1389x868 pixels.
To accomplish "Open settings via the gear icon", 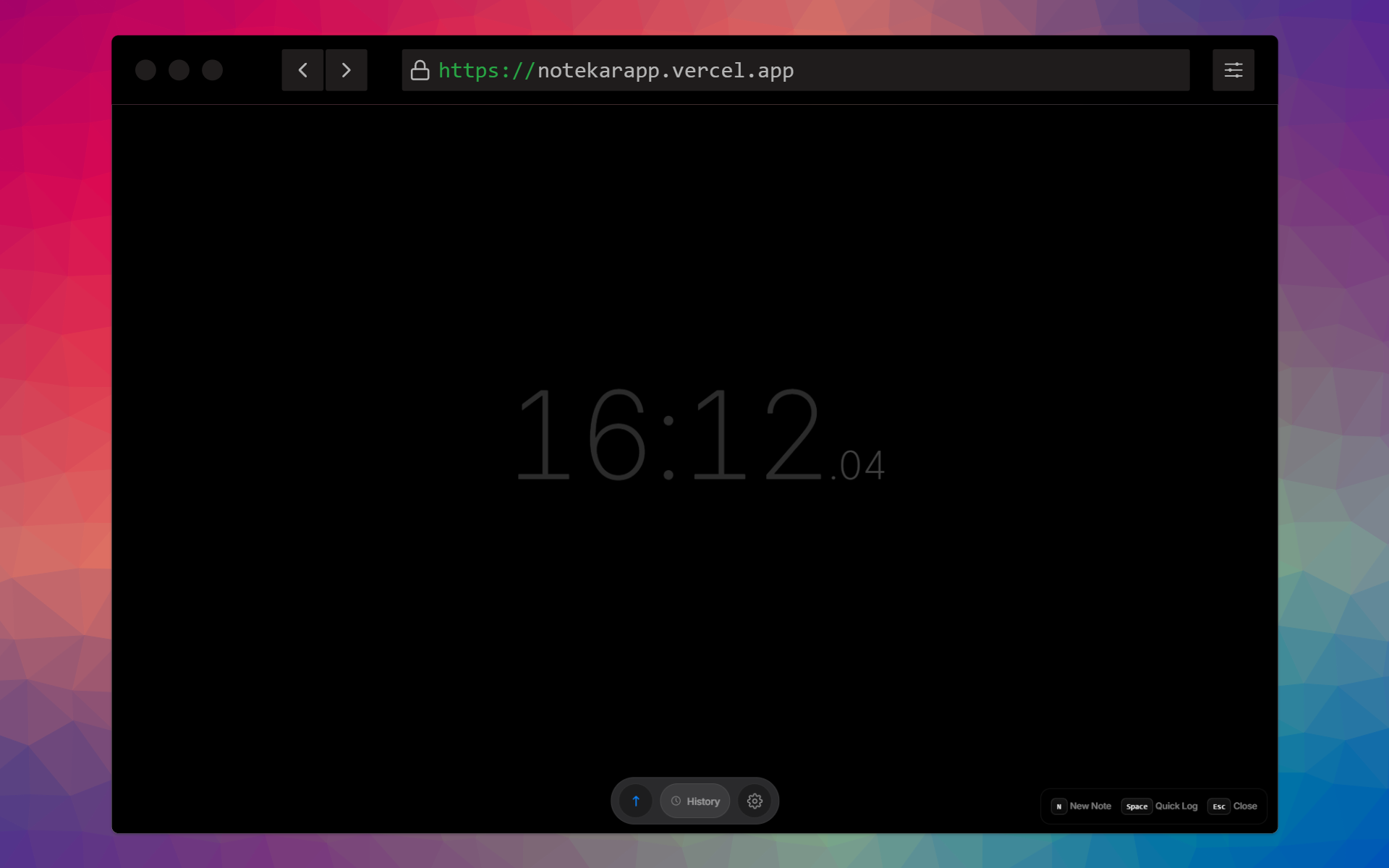I will tap(755, 801).
